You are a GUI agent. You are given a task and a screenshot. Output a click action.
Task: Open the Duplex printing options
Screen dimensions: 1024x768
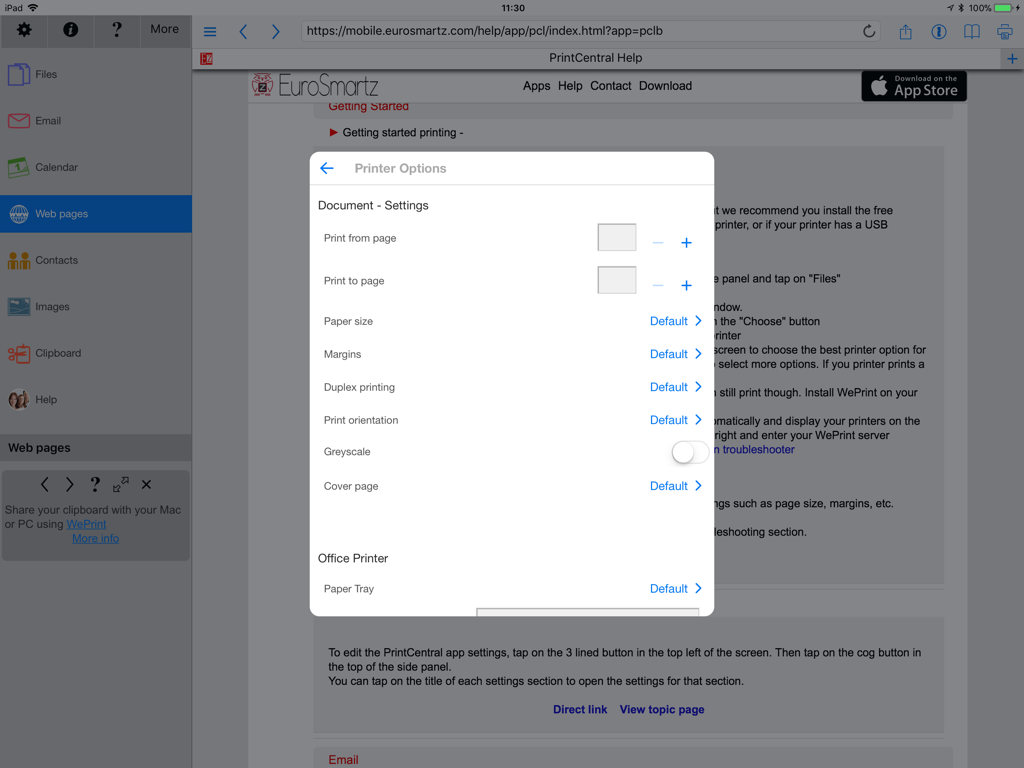(x=676, y=387)
